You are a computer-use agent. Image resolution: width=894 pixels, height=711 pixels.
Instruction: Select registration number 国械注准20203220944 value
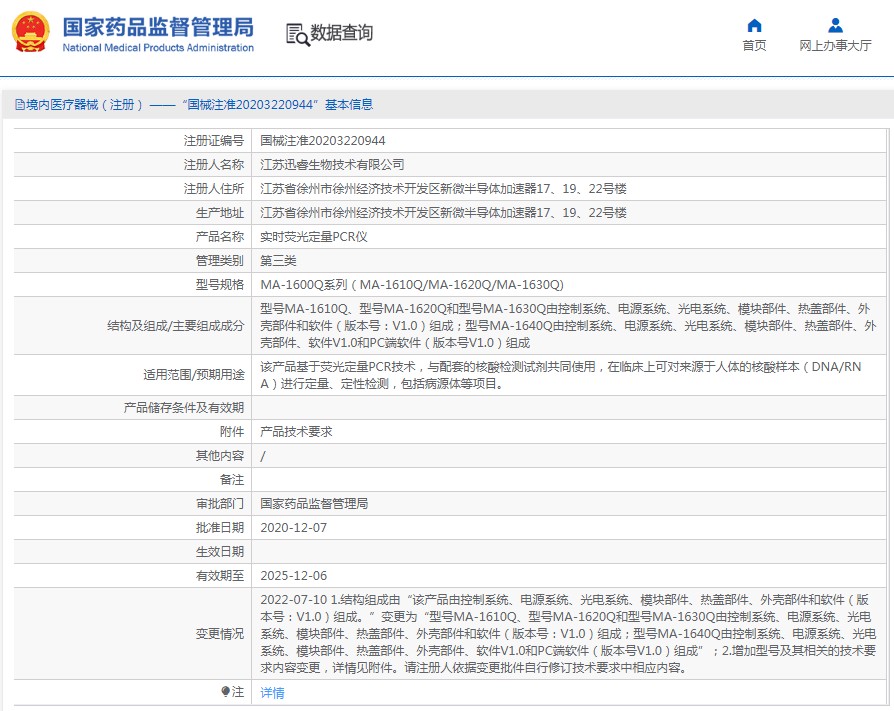click(x=323, y=141)
